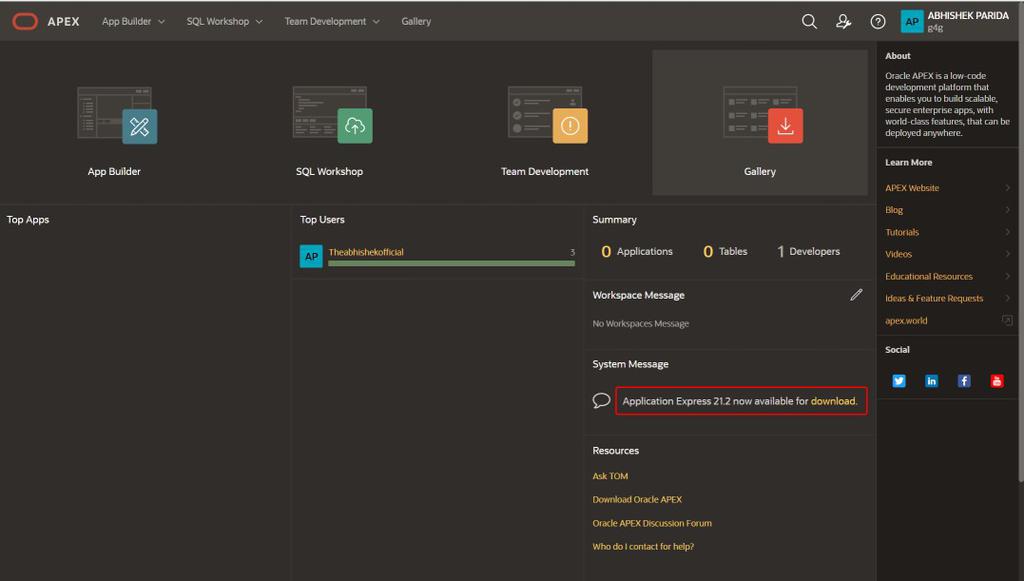Screen dimensions: 1024x581
Task: Click the Team Development tile label
Action: pos(545,171)
